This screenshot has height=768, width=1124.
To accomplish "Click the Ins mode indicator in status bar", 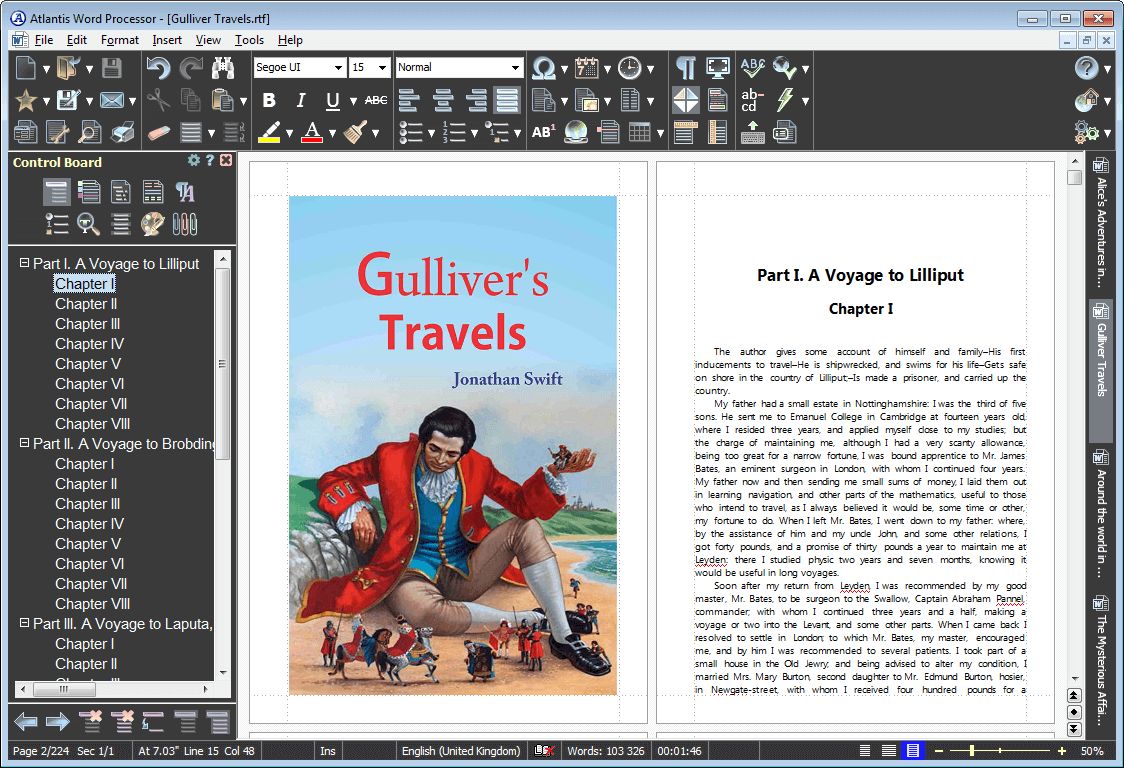I will pyautogui.click(x=328, y=751).
